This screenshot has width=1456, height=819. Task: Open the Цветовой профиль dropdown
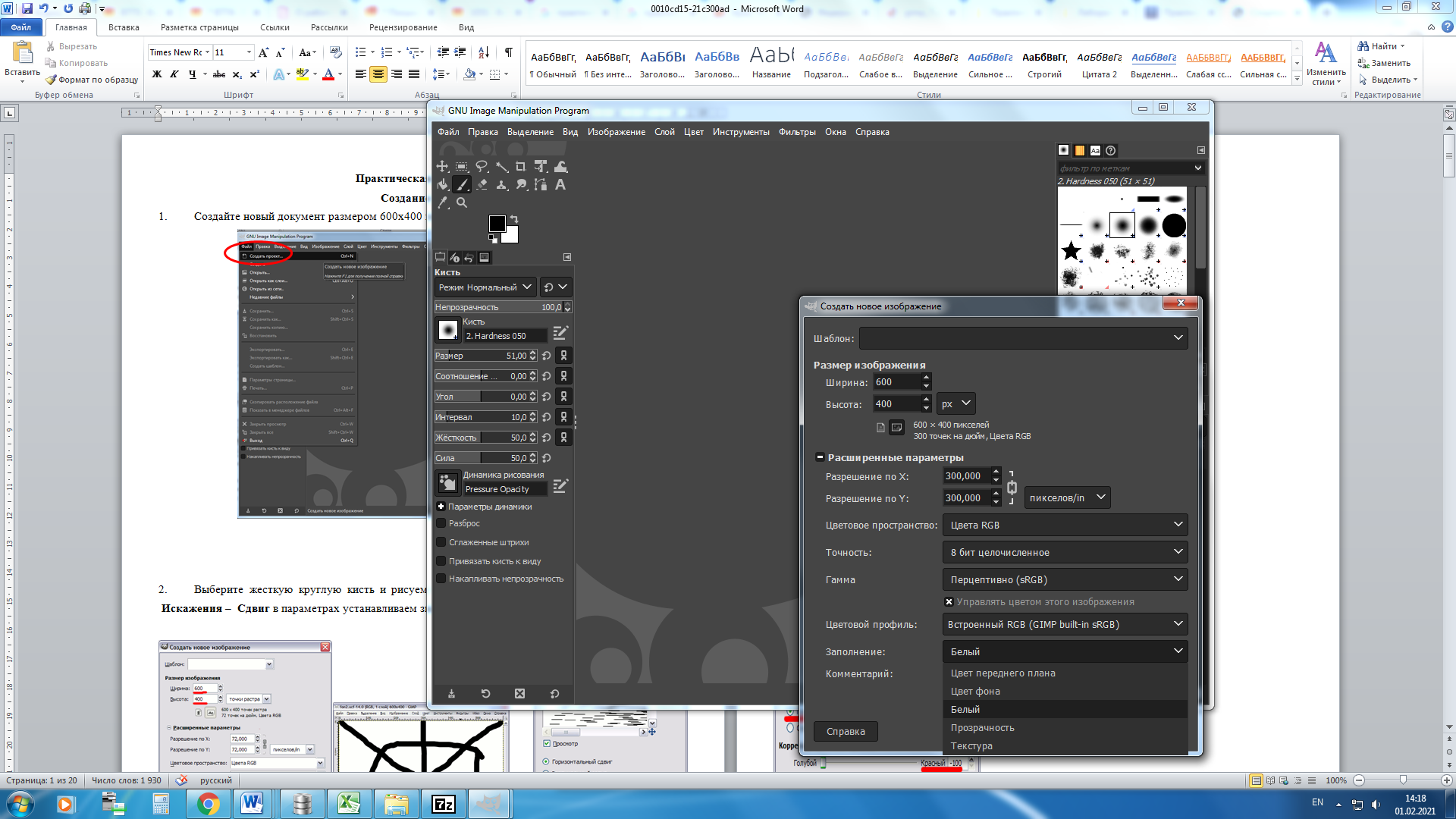pos(1065,624)
